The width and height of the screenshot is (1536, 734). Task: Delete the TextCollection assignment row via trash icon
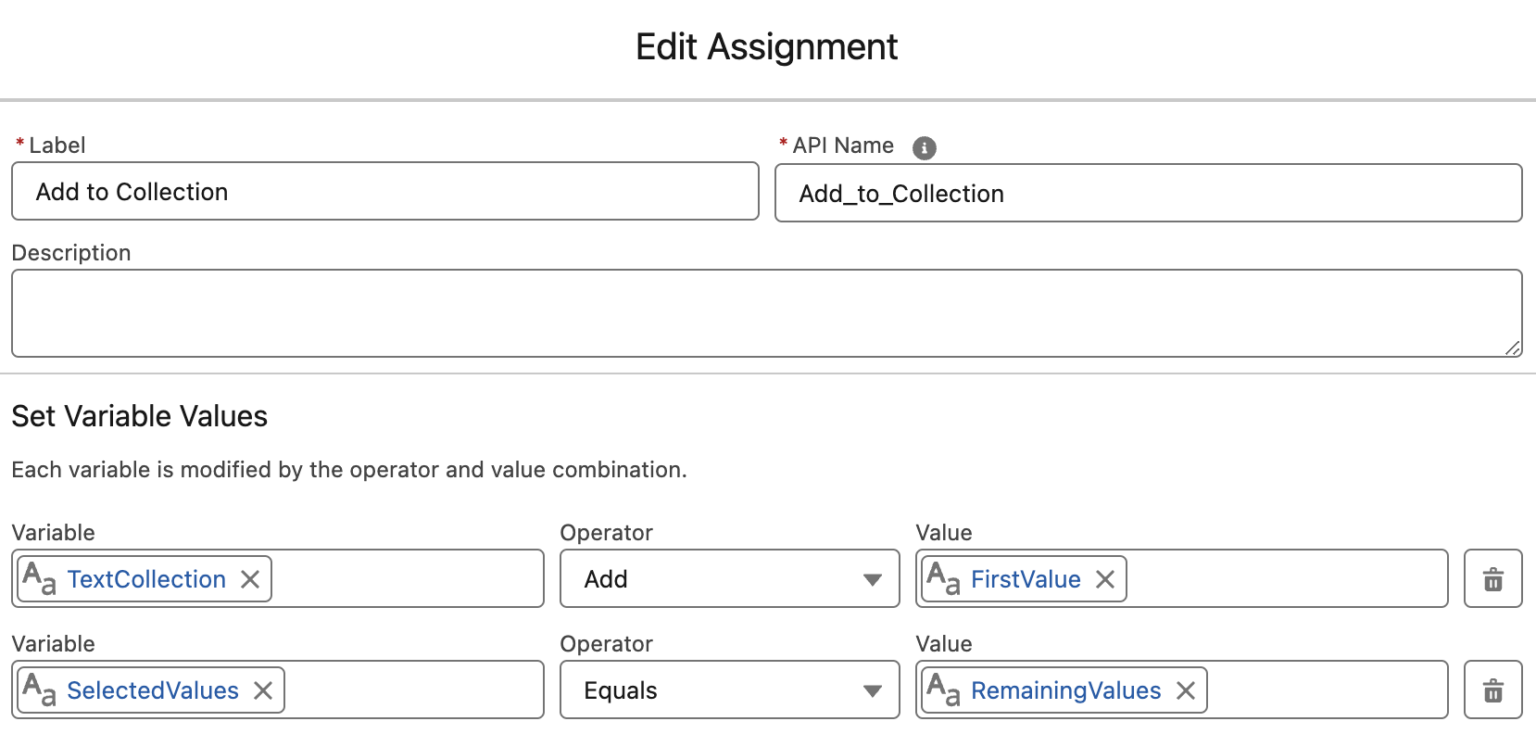point(1492,578)
